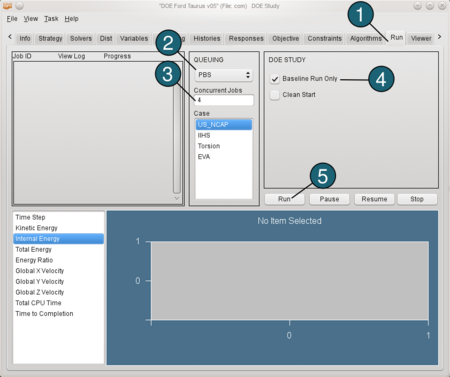The image size is (450, 377).
Task: Click the Run button
Action: coord(284,199)
